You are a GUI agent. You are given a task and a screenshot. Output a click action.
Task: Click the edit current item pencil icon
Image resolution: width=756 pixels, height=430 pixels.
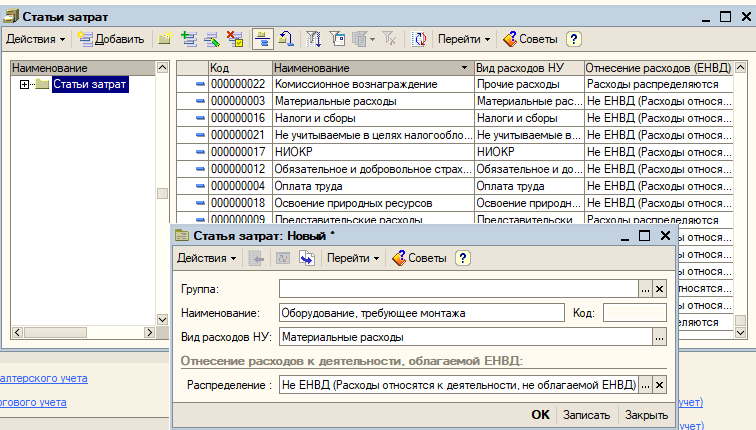pyautogui.click(x=212, y=39)
